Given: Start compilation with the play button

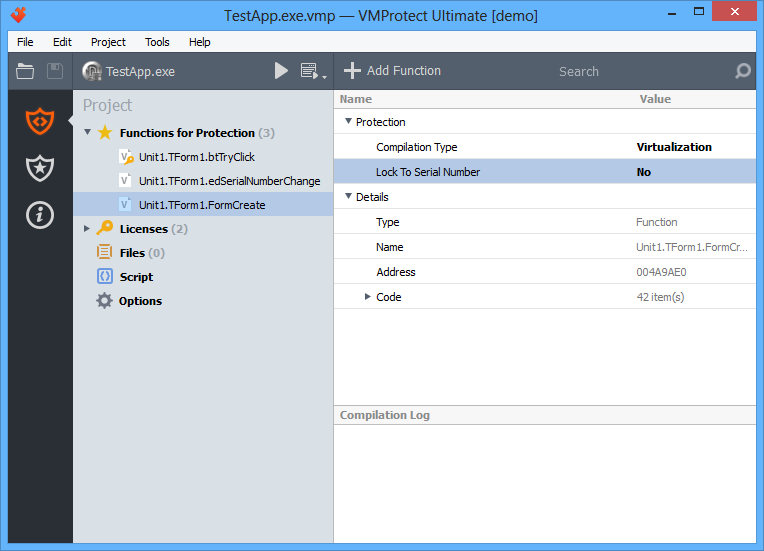Looking at the screenshot, I should point(281,71).
